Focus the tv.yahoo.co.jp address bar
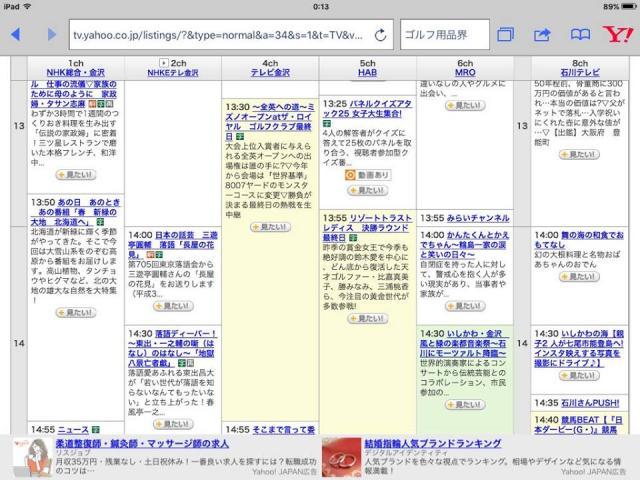The image size is (640, 480). click(x=231, y=35)
